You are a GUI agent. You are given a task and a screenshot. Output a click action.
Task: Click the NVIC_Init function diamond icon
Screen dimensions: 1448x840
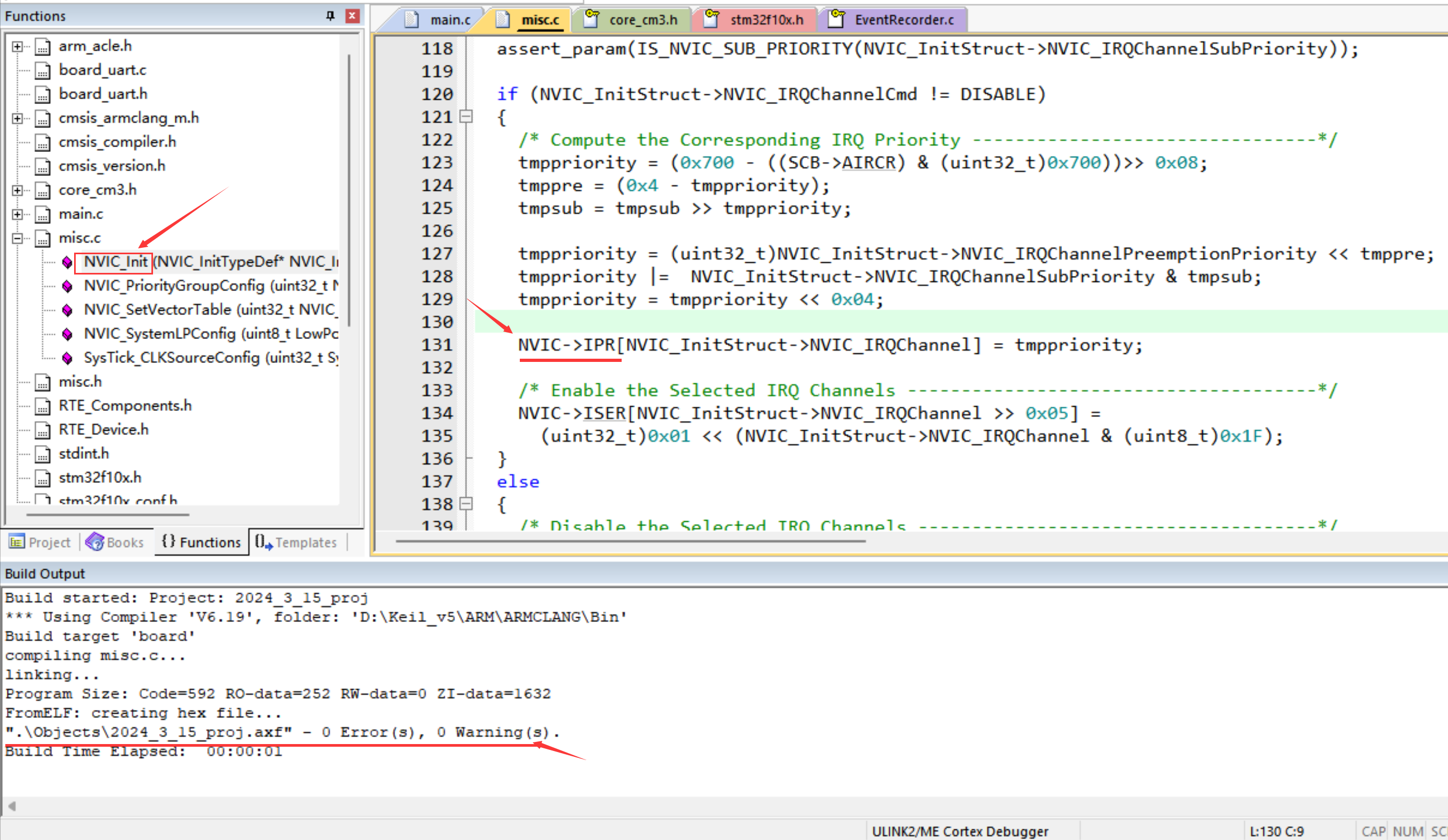coord(67,263)
